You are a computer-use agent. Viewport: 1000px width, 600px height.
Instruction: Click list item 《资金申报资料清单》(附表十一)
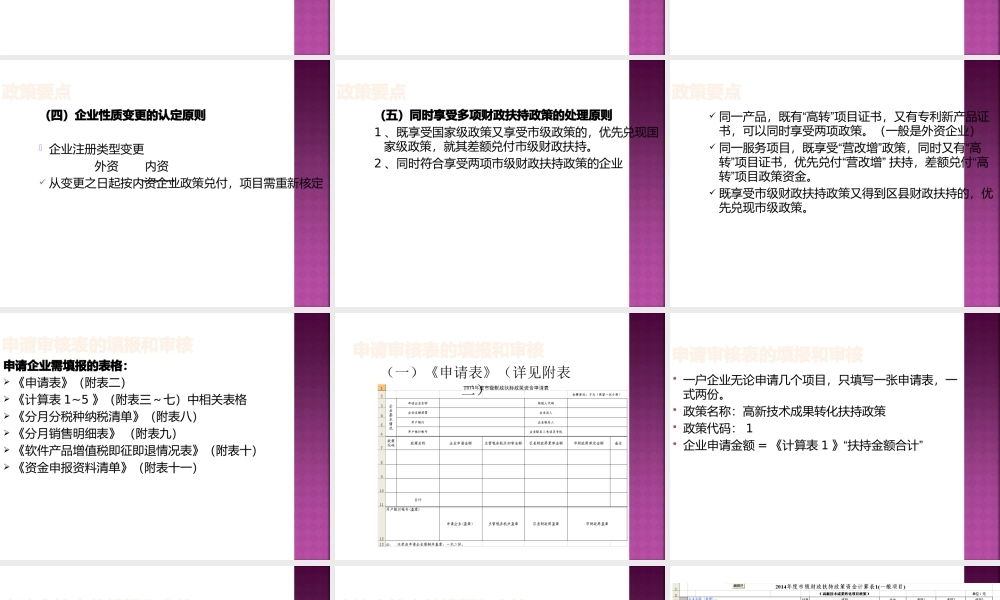106,468
